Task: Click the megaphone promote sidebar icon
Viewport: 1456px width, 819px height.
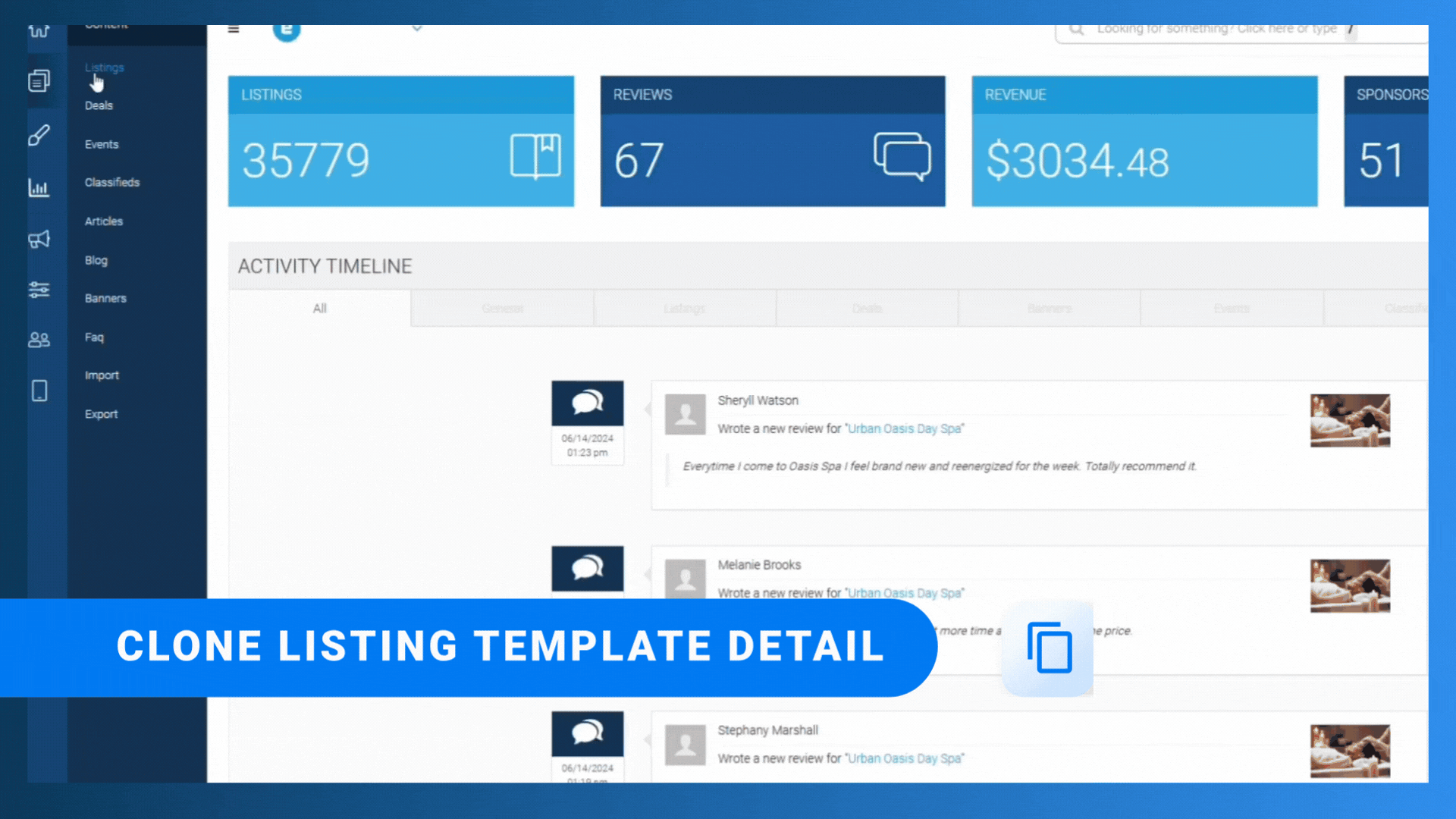Action: coord(39,240)
